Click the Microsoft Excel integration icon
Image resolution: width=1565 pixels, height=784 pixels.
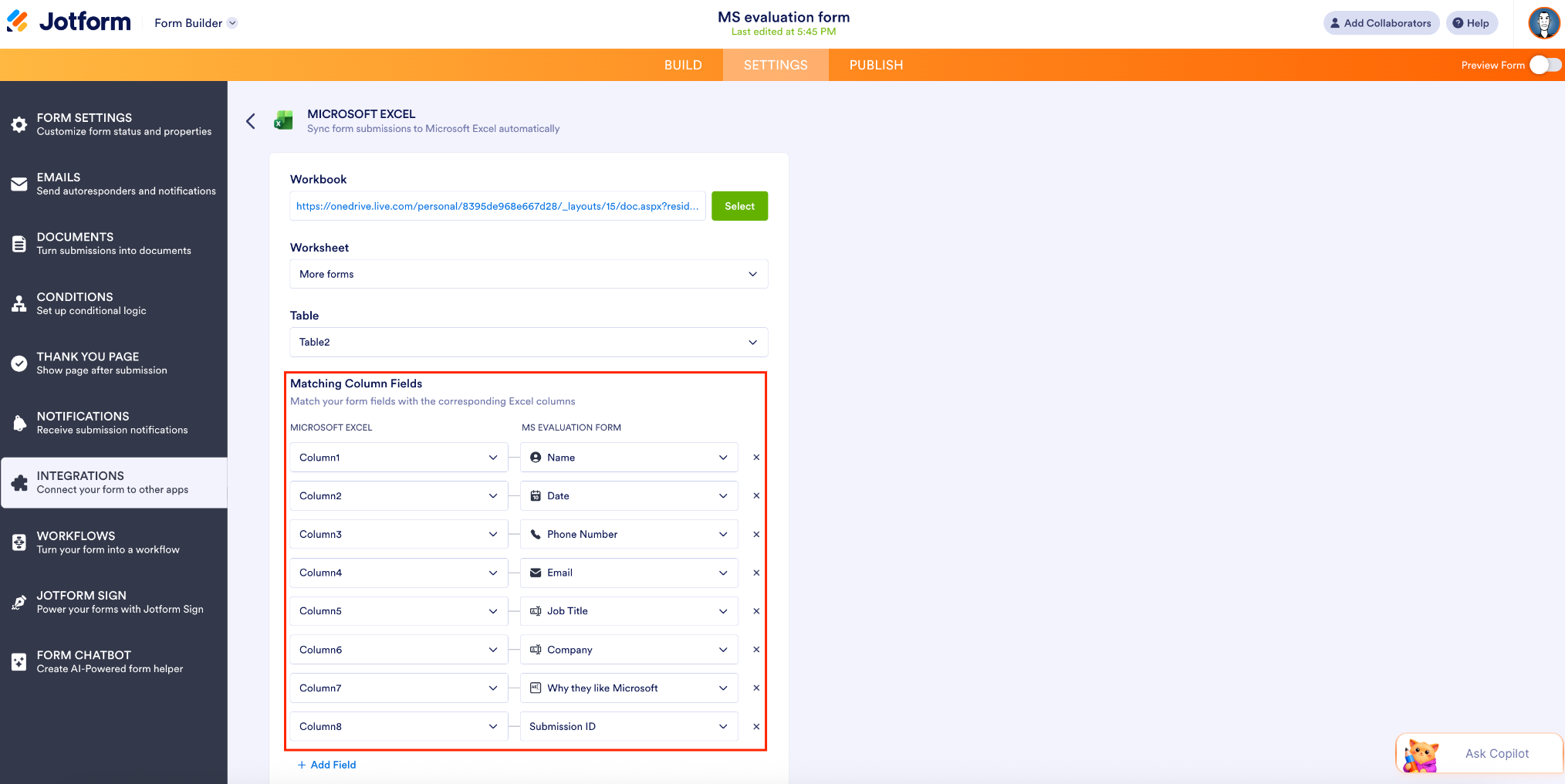click(x=284, y=120)
